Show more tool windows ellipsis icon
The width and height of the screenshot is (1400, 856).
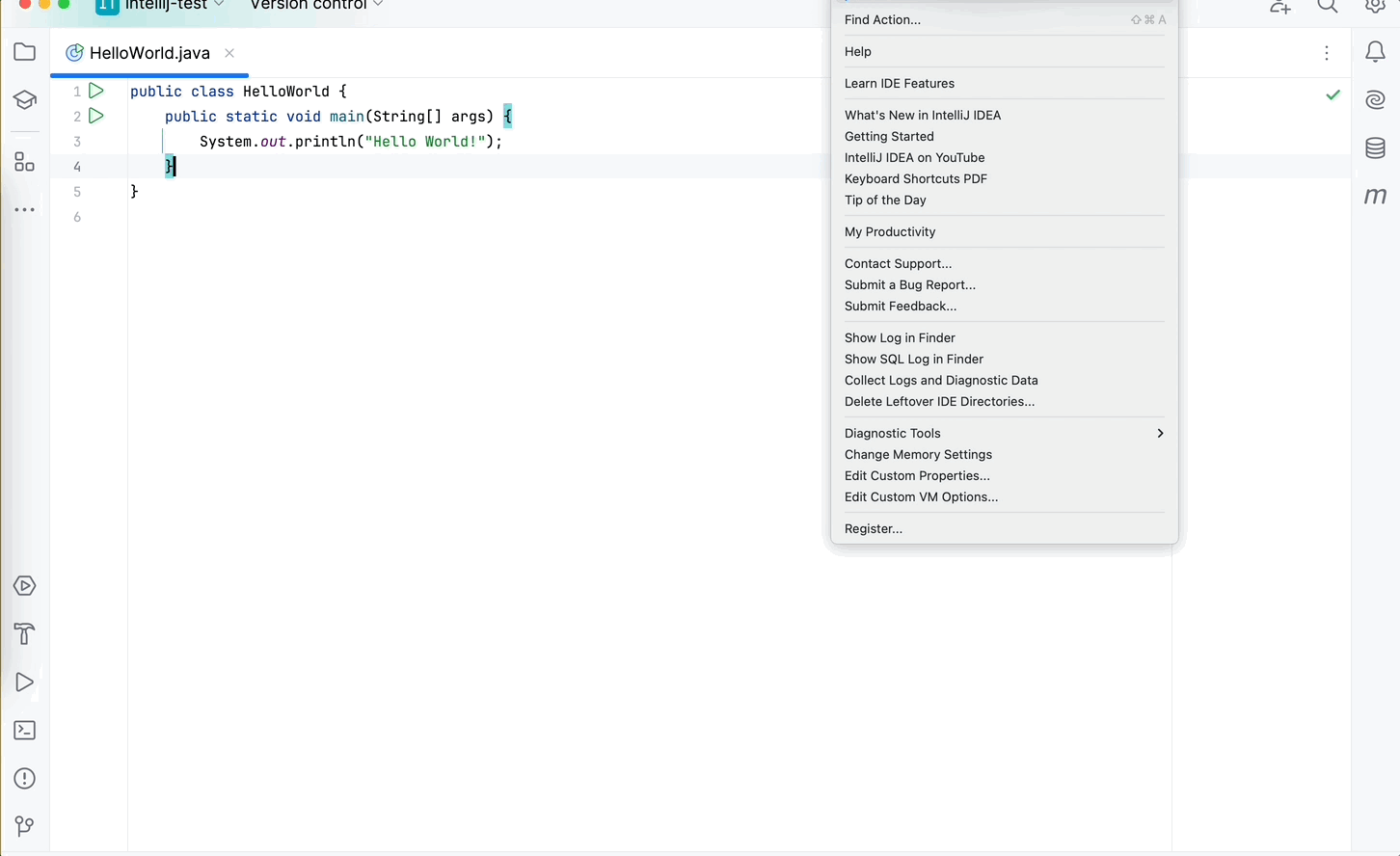[25, 209]
